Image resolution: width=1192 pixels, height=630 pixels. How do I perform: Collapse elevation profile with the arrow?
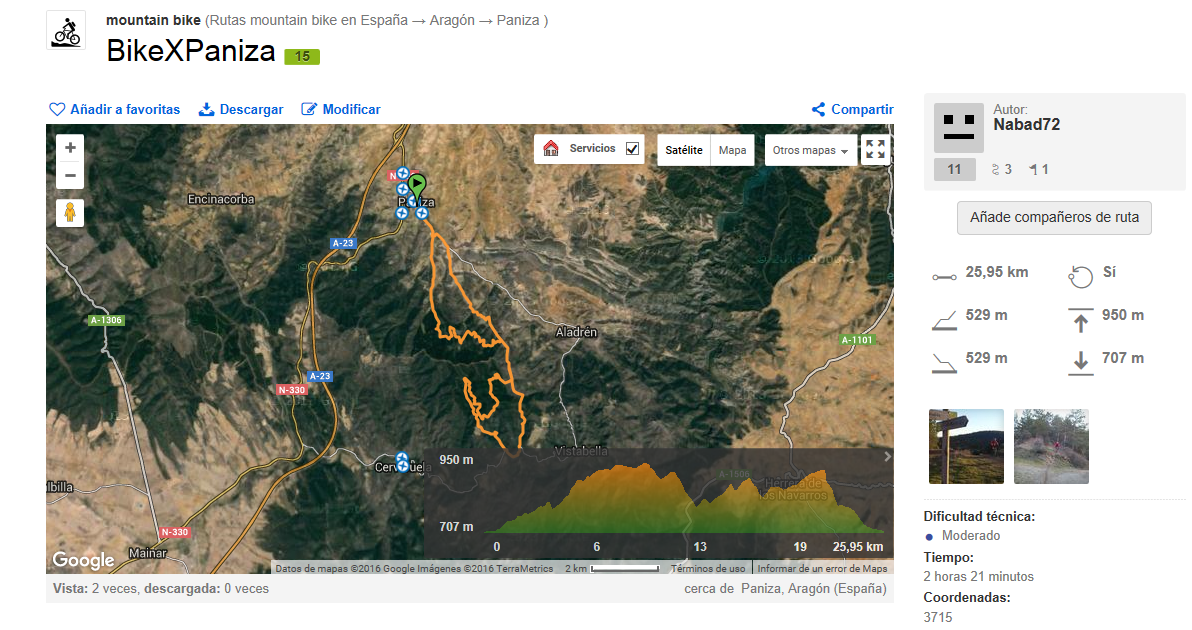point(886,457)
